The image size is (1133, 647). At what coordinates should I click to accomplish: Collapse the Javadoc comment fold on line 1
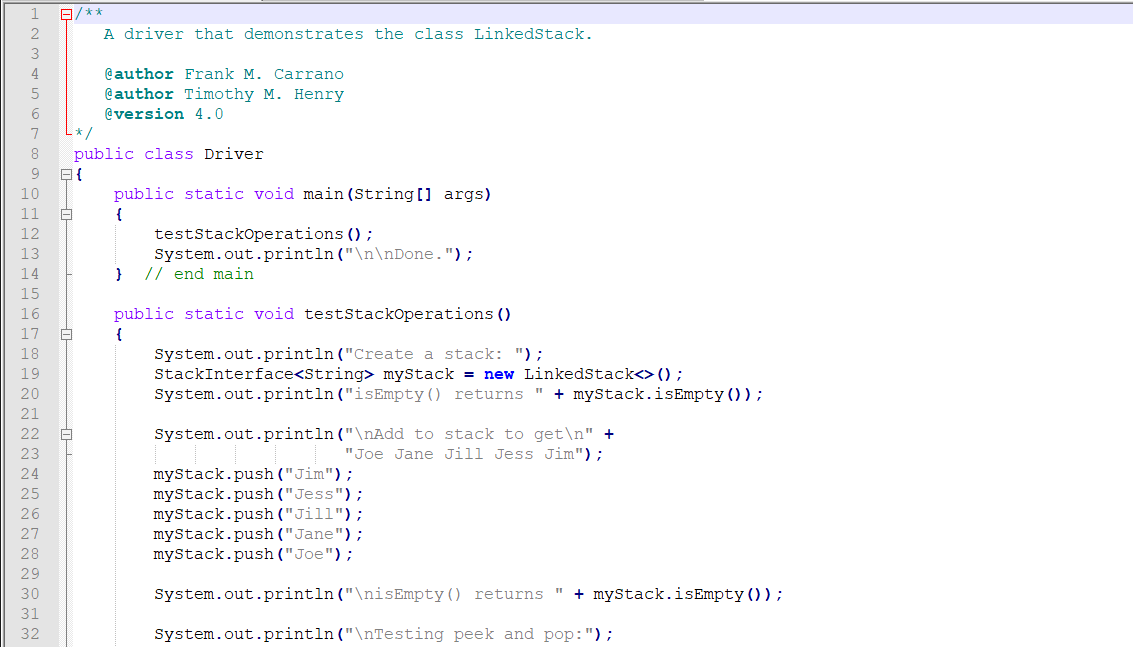click(65, 13)
